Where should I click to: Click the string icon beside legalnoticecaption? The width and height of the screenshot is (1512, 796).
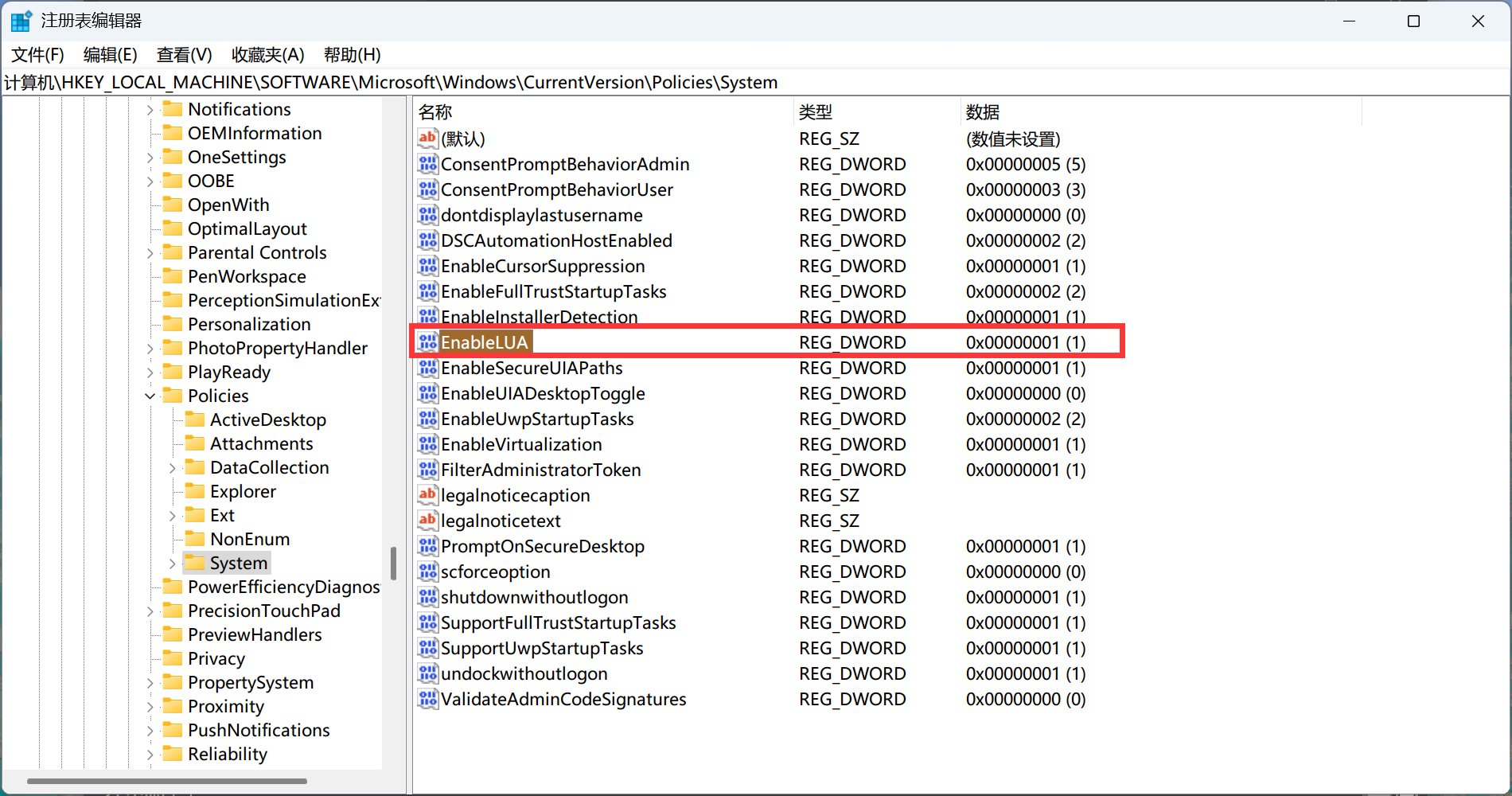pos(427,495)
